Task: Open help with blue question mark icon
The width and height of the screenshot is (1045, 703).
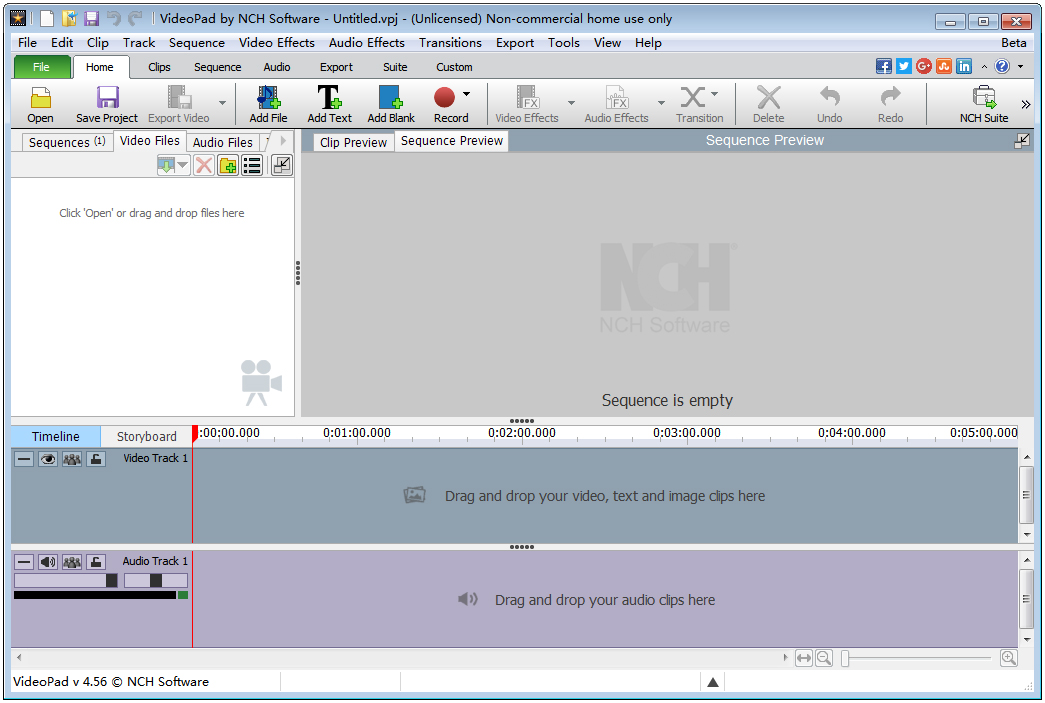Action: tap(1002, 67)
